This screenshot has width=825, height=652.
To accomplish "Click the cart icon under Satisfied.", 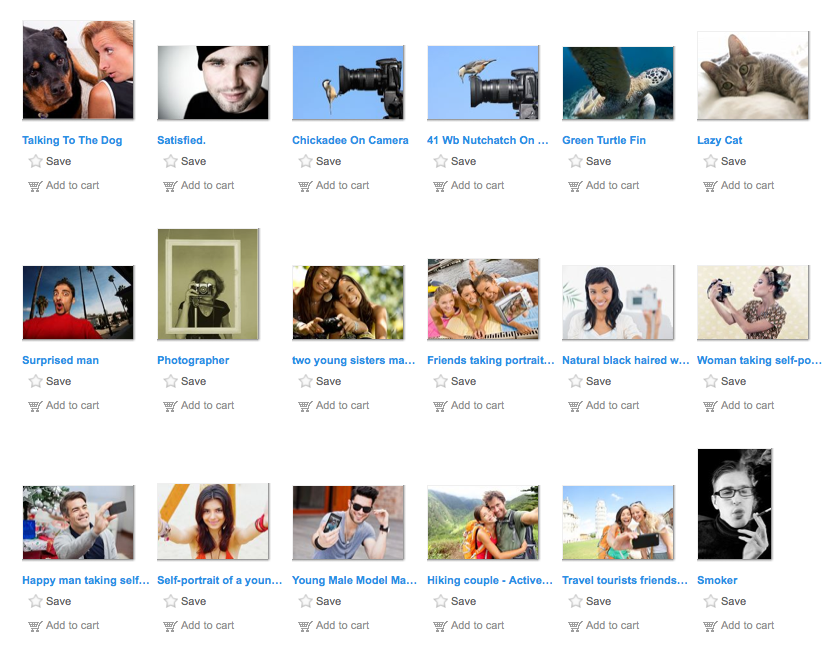I will pos(170,186).
